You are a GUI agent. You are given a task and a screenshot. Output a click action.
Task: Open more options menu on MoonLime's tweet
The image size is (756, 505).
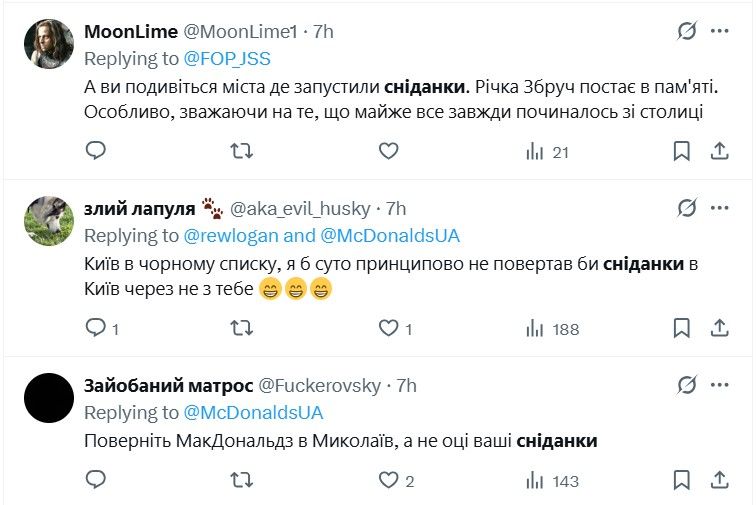click(x=719, y=31)
